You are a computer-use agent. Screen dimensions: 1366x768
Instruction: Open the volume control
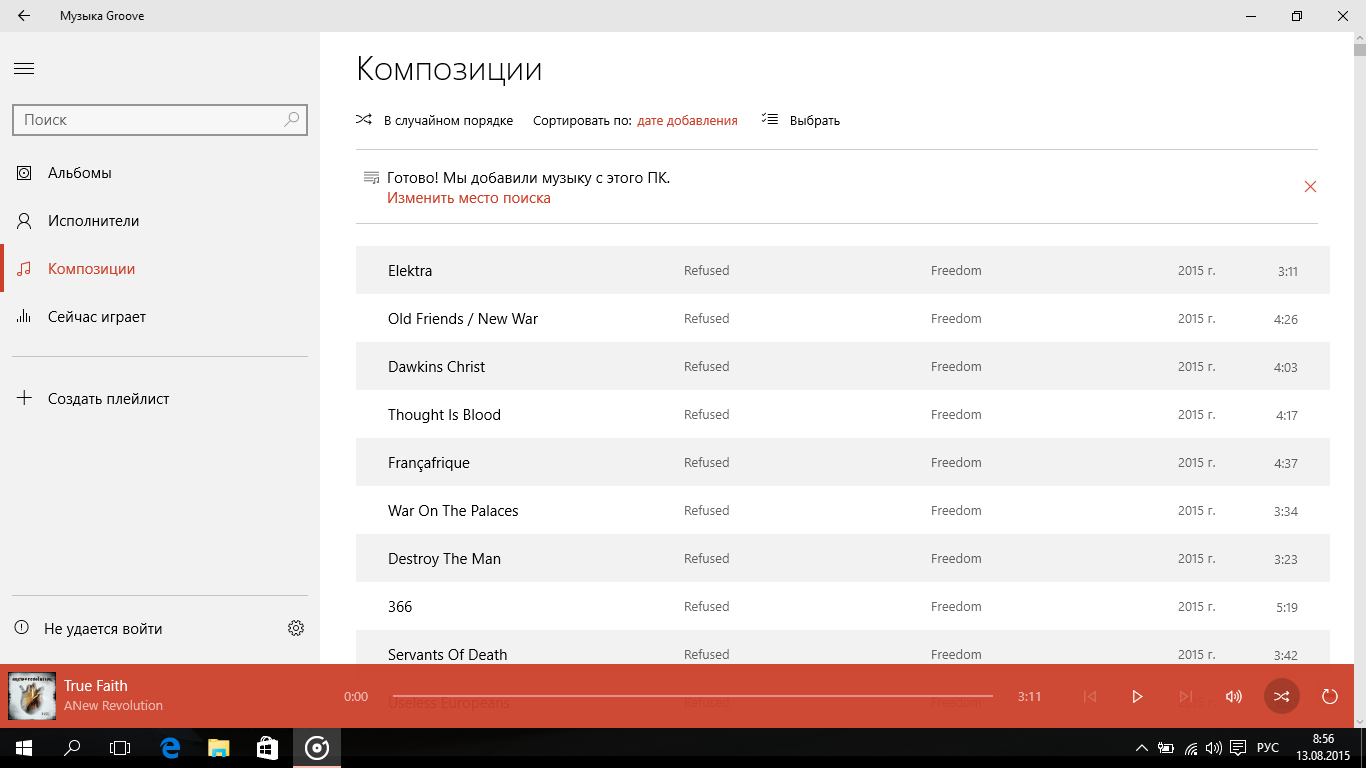click(x=1234, y=696)
